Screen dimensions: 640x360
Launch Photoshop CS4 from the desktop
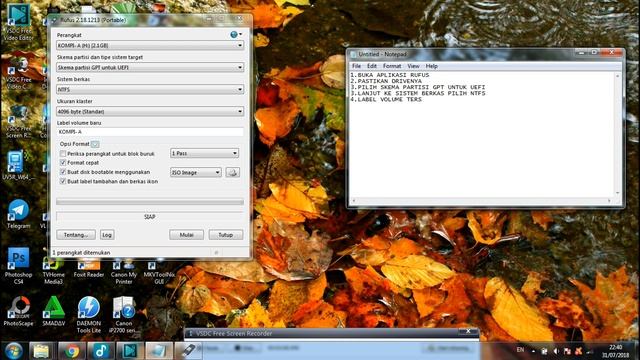[18, 266]
